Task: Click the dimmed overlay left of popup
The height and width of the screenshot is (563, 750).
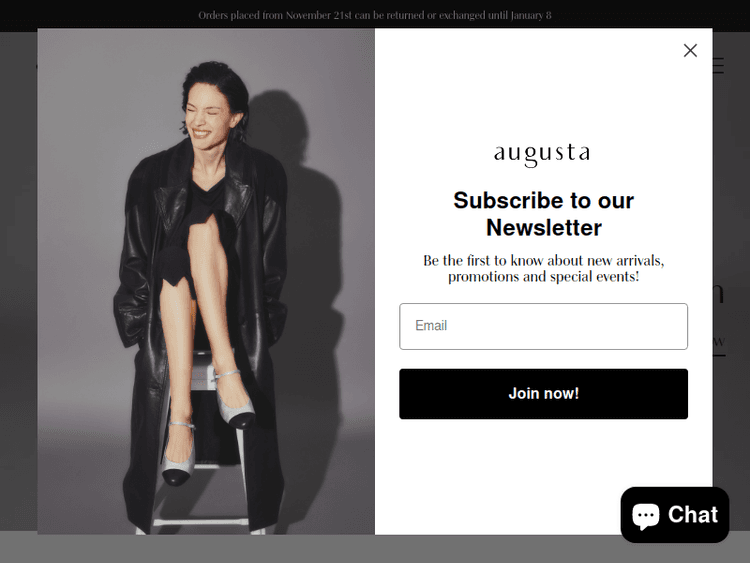Action: point(19,287)
